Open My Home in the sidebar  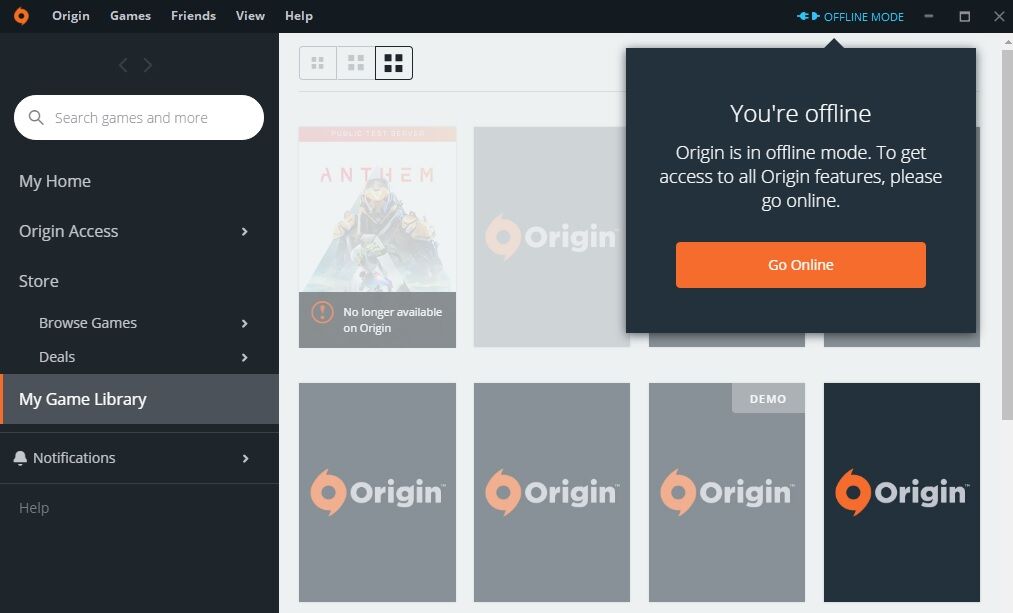coord(55,182)
